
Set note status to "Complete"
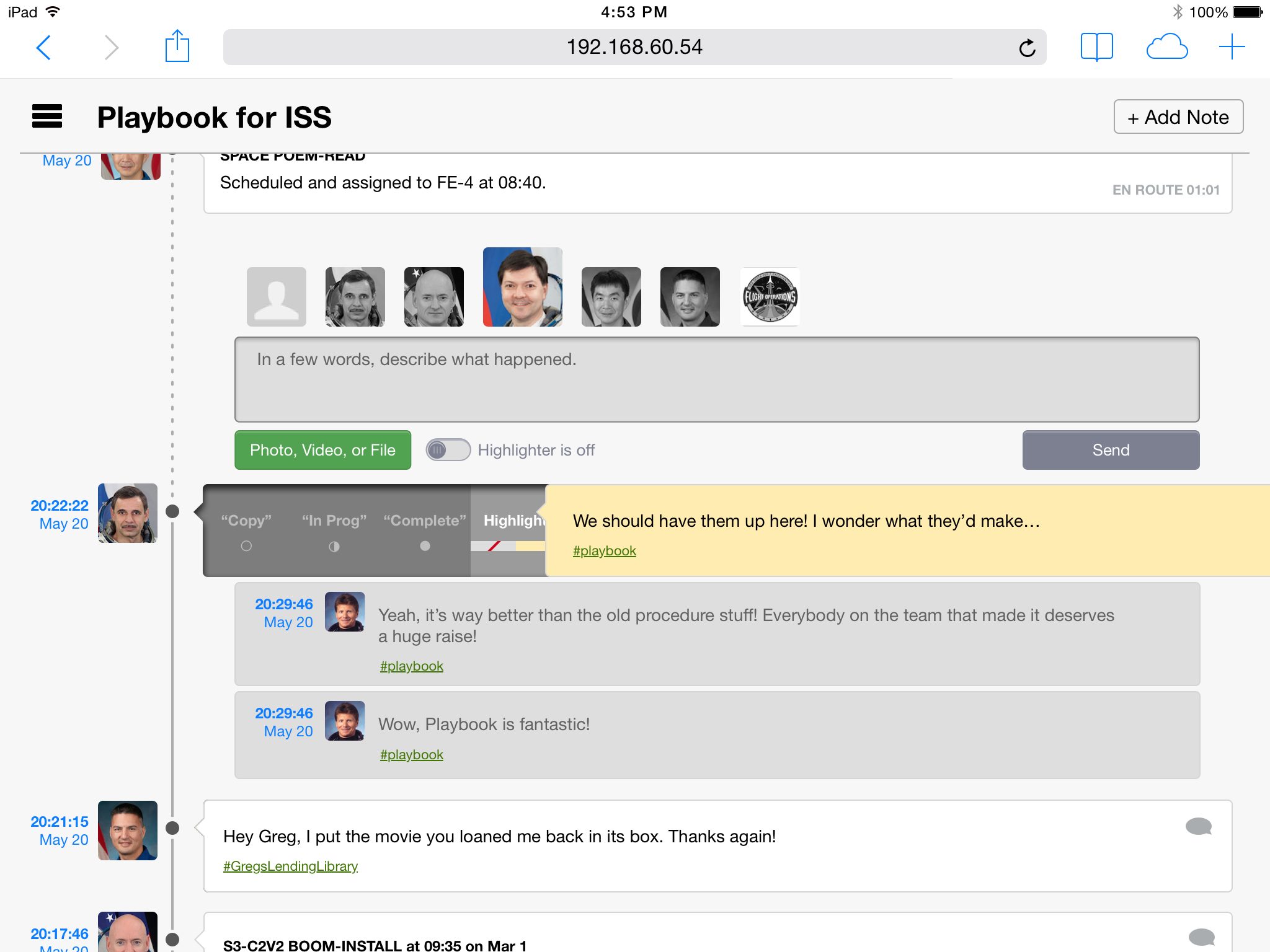425,532
